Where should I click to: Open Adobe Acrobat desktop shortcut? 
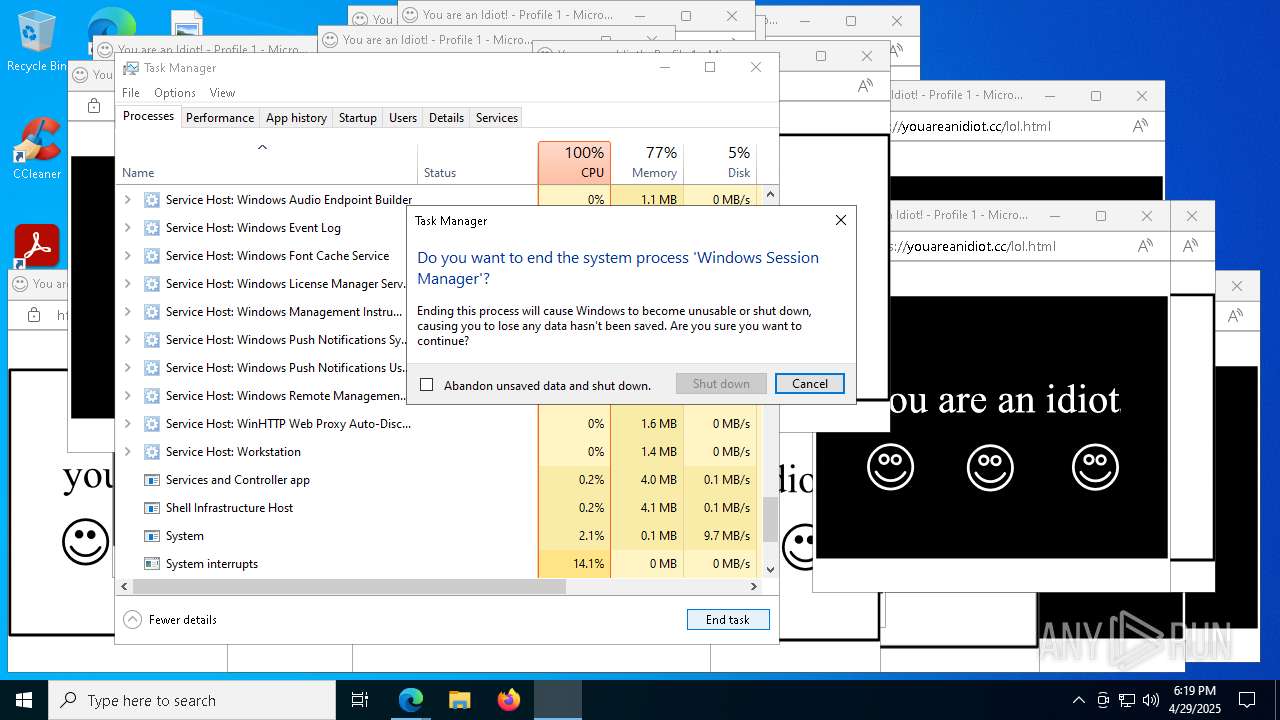click(37, 245)
